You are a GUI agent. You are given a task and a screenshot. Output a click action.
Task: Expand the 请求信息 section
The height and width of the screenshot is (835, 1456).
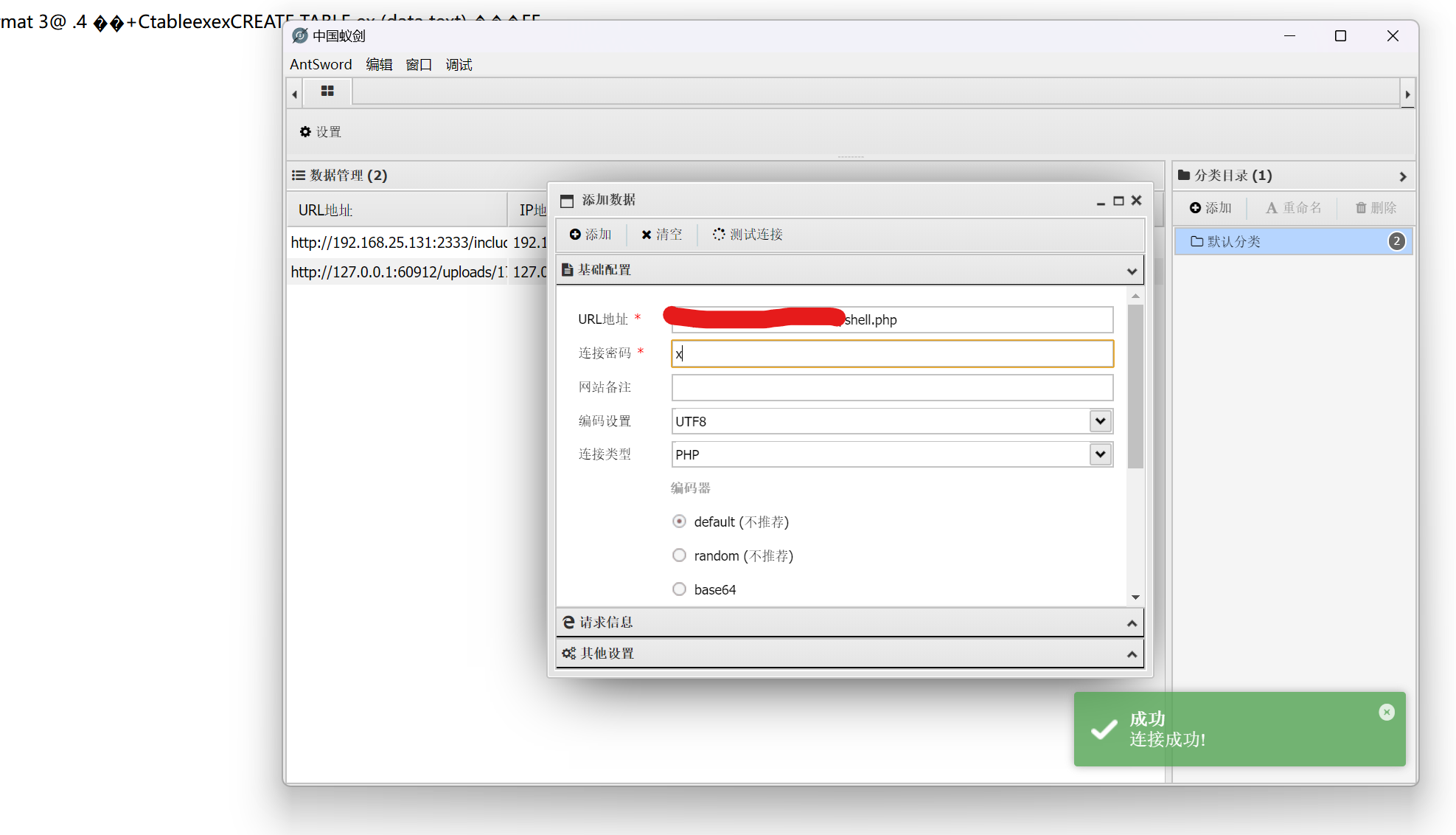(x=849, y=623)
